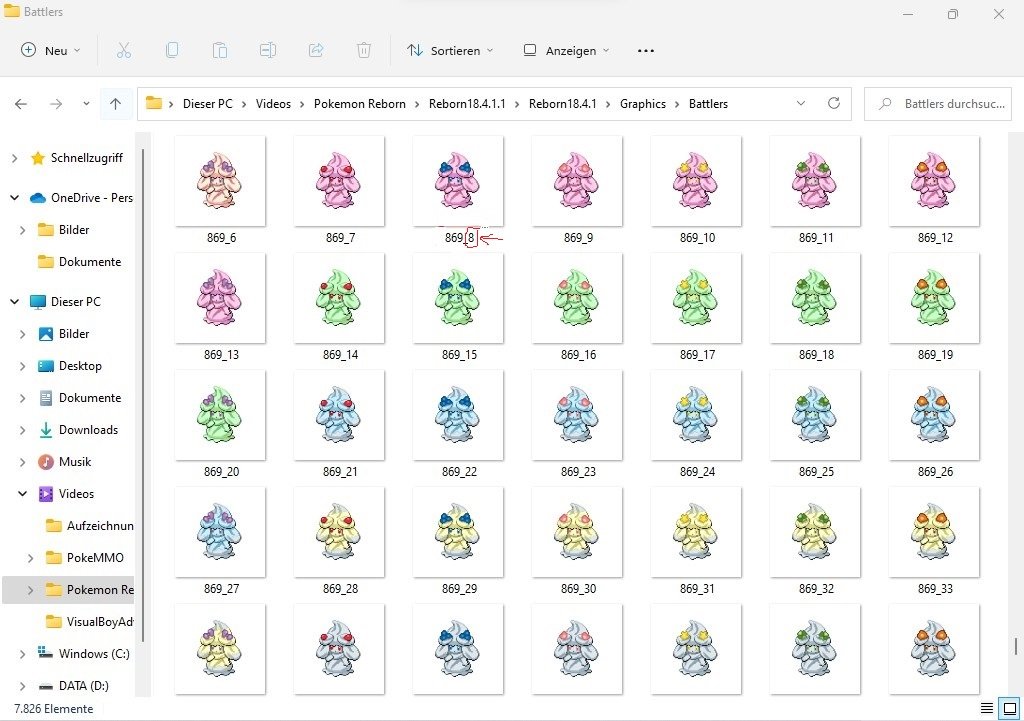Refresh the Battlers folder view
The width and height of the screenshot is (1024, 721).
[834, 103]
